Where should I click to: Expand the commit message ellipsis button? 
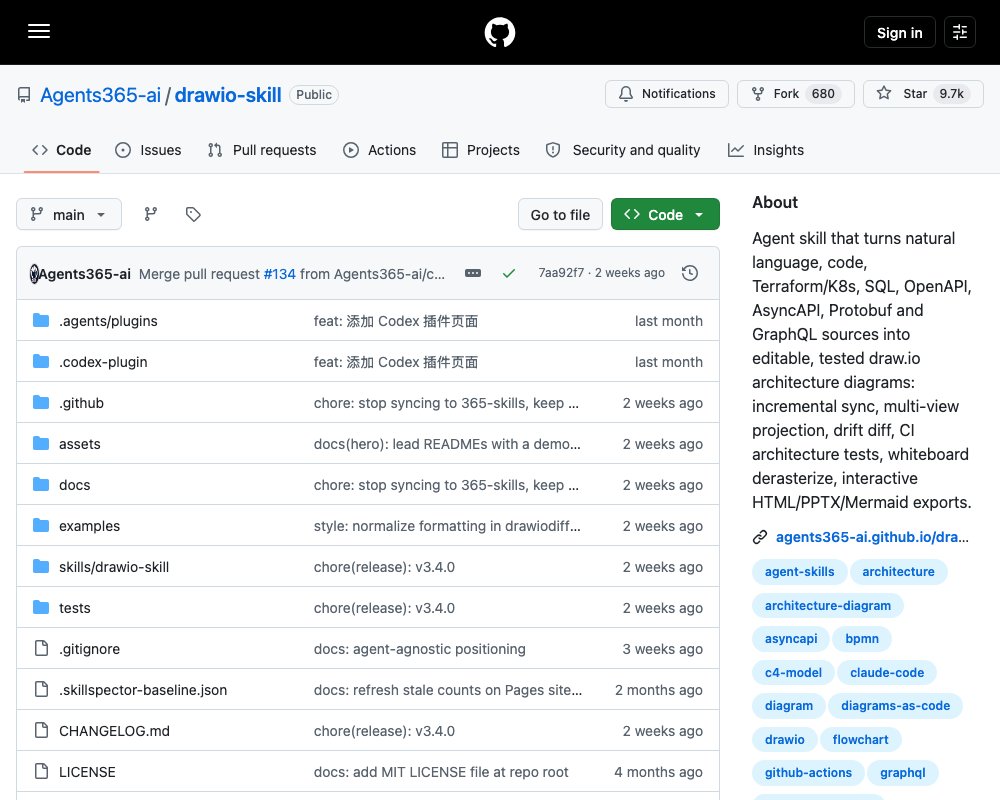473,273
